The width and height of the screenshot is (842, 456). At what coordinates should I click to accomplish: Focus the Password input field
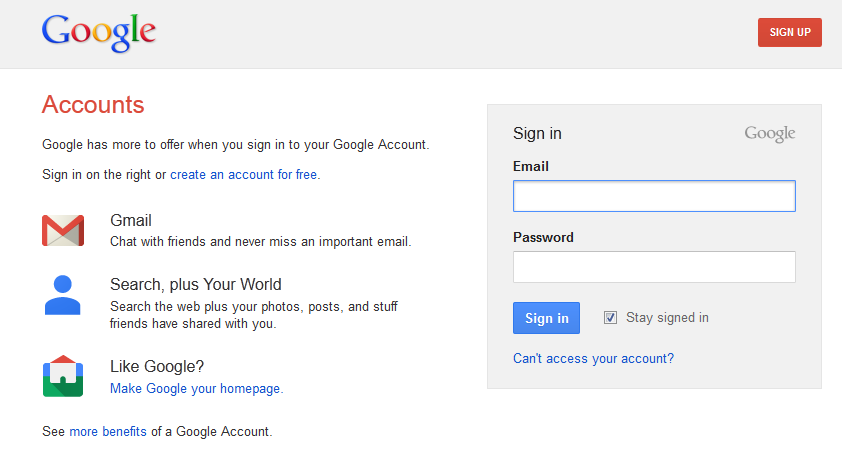point(654,267)
